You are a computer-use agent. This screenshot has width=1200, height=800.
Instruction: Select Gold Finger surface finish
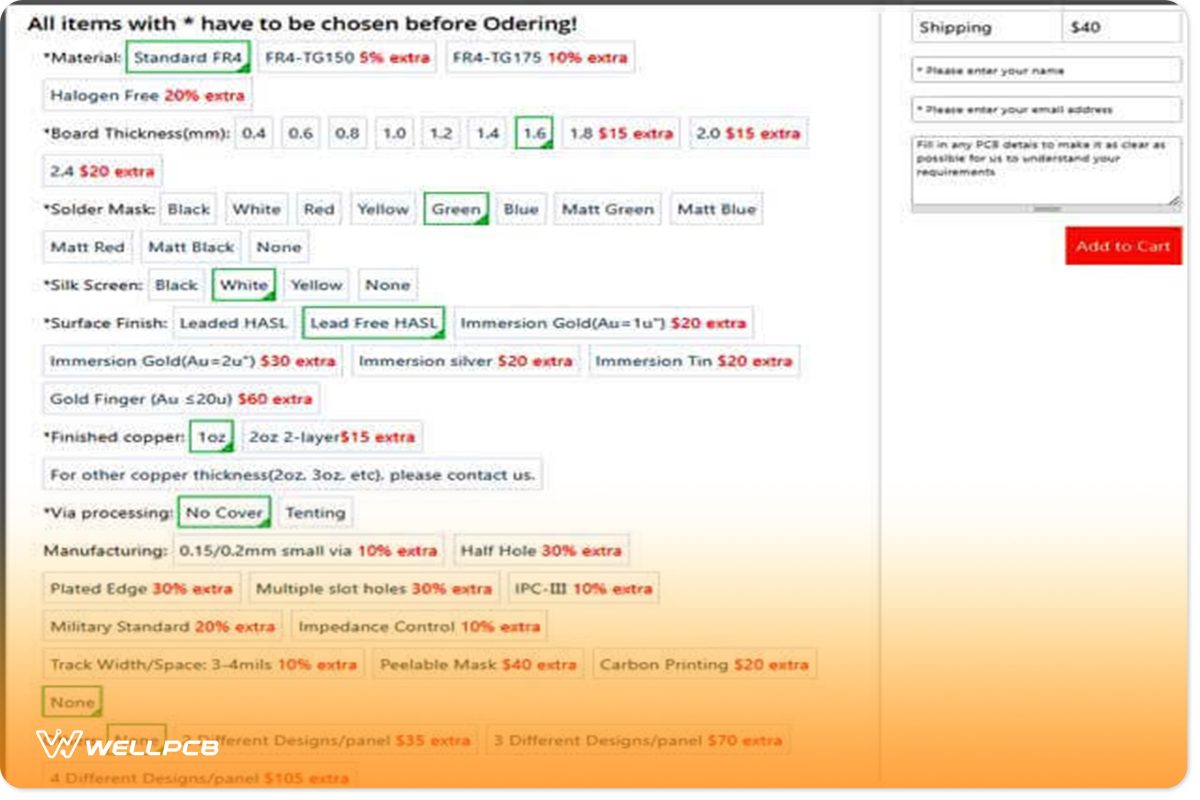click(x=182, y=398)
